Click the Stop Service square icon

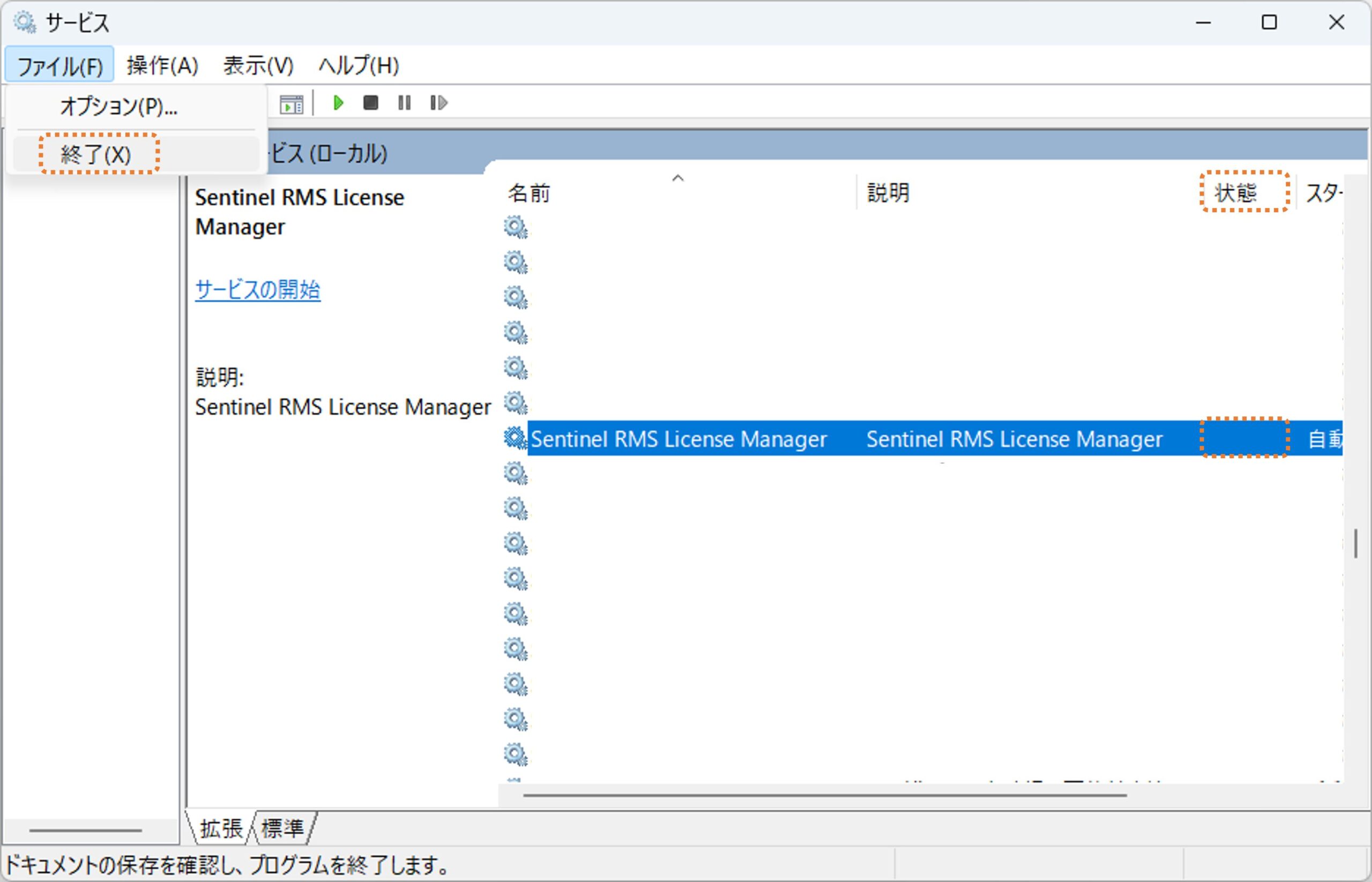(371, 103)
